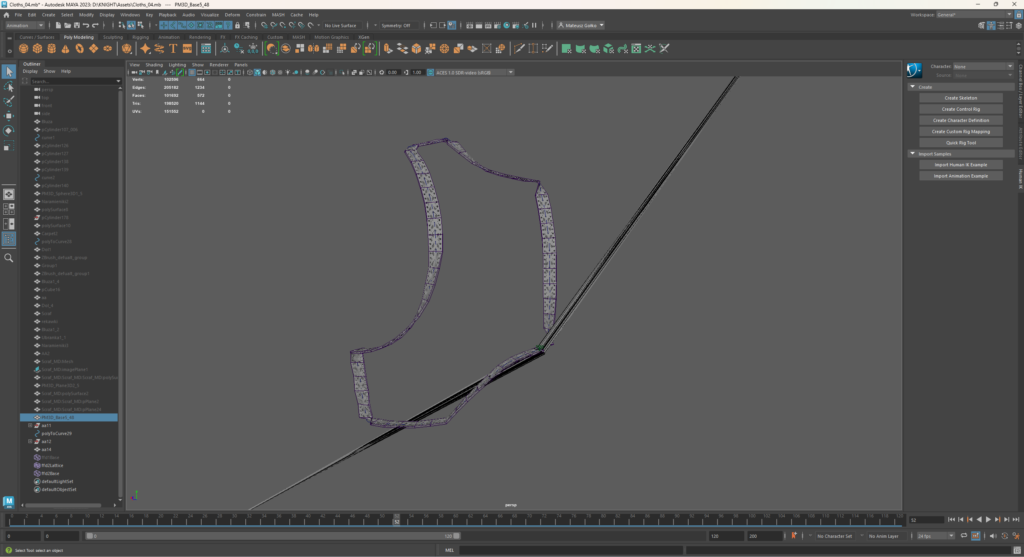Screen dimensions: 1024x557
Task: Expand the aa11 node in Outliner
Action: pyautogui.click(x=30, y=426)
